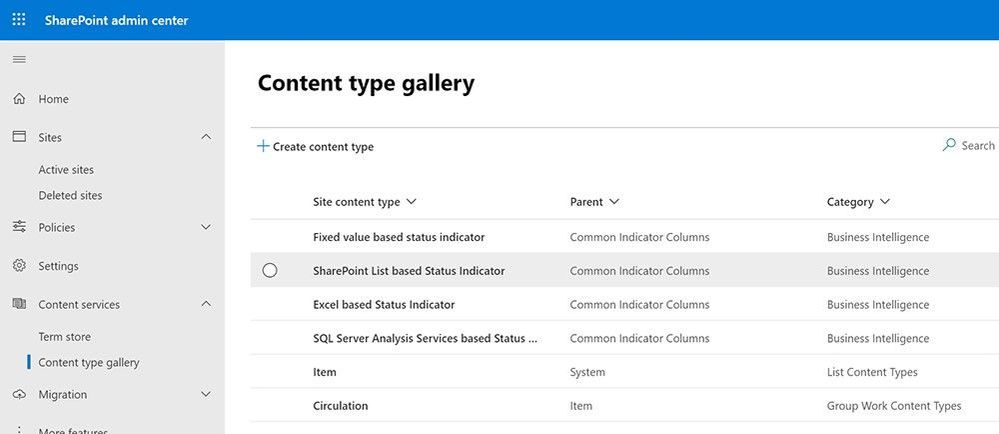Image resolution: width=999 pixels, height=434 pixels.
Task: Click the Sites window icon
Action: point(19,137)
